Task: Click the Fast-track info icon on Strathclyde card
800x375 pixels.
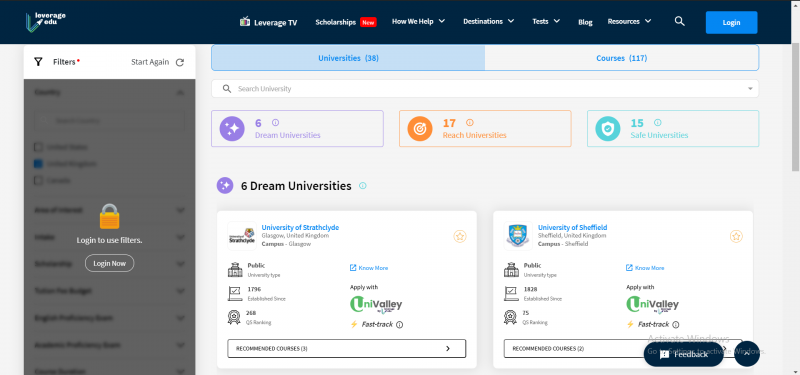Action: pos(399,325)
